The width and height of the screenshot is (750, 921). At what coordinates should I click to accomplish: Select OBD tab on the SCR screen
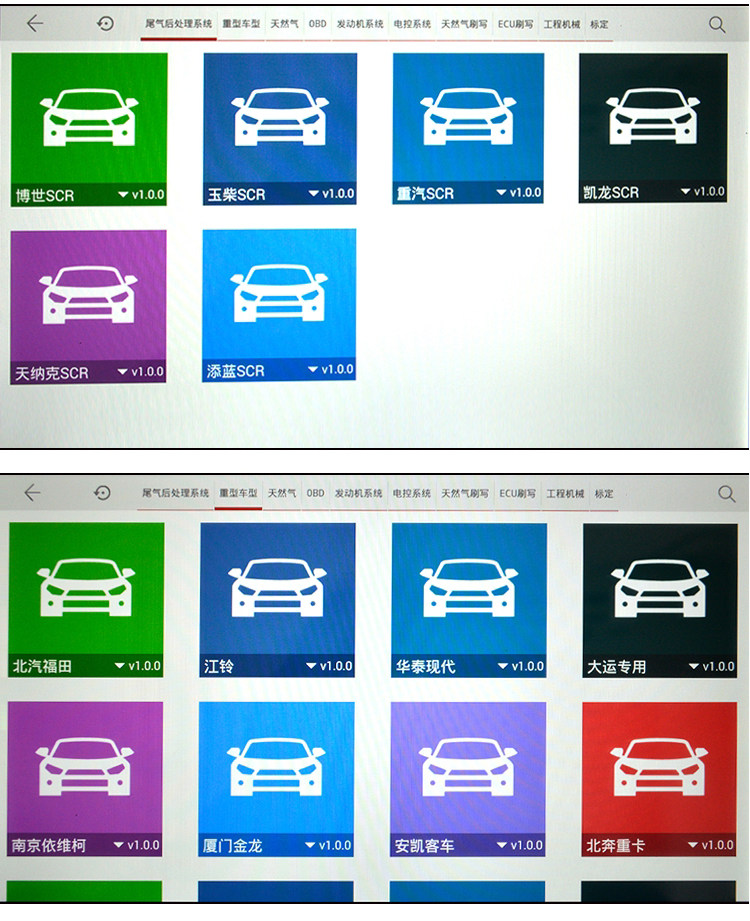pos(318,24)
